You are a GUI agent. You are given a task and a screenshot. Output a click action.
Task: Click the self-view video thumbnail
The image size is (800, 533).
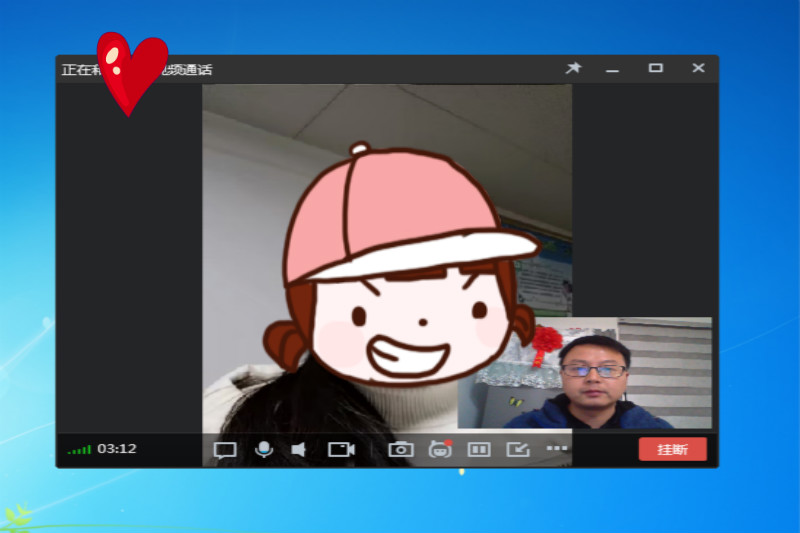click(585, 373)
